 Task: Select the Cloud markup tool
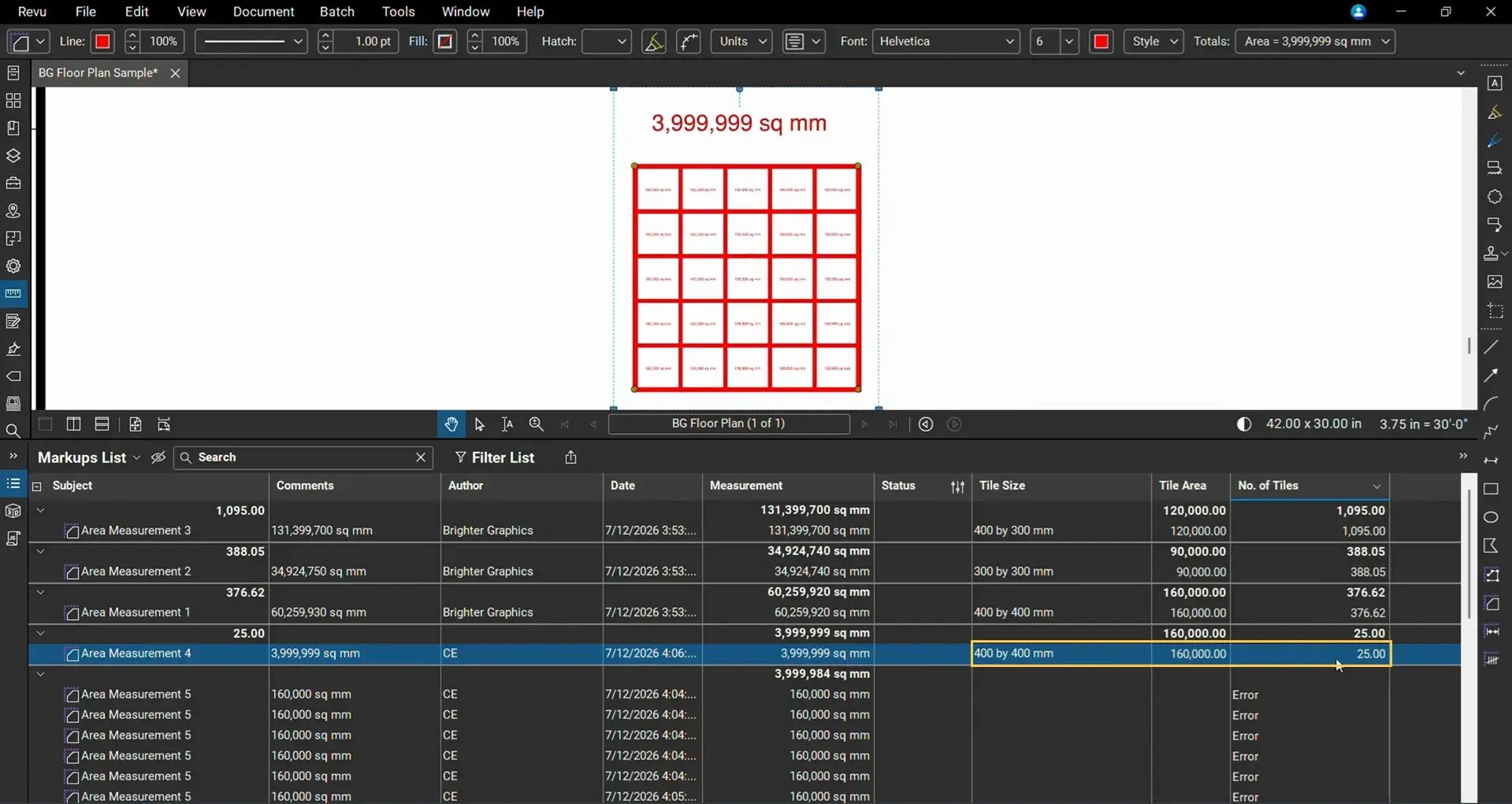pyautogui.click(x=1495, y=197)
